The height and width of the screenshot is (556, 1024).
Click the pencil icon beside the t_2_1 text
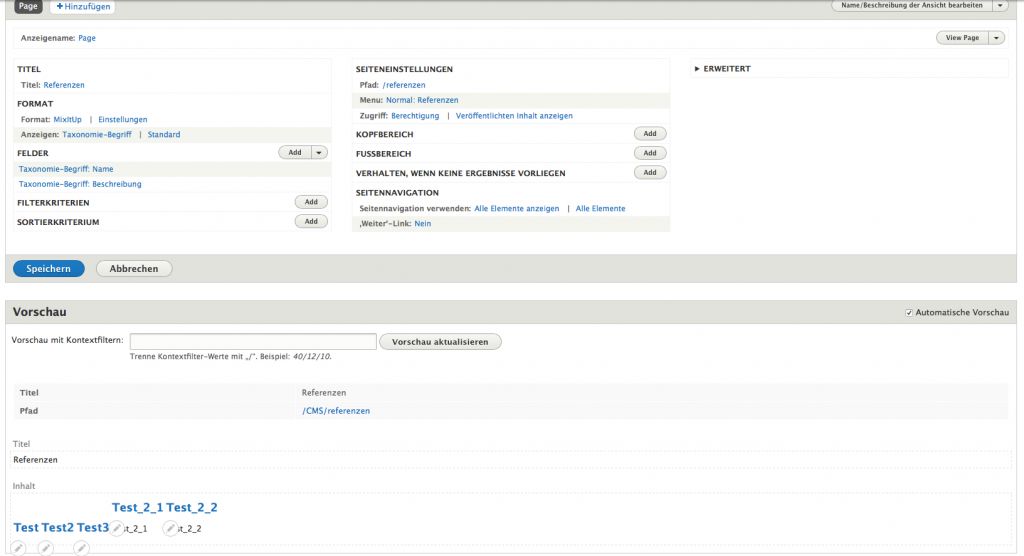tap(117, 528)
